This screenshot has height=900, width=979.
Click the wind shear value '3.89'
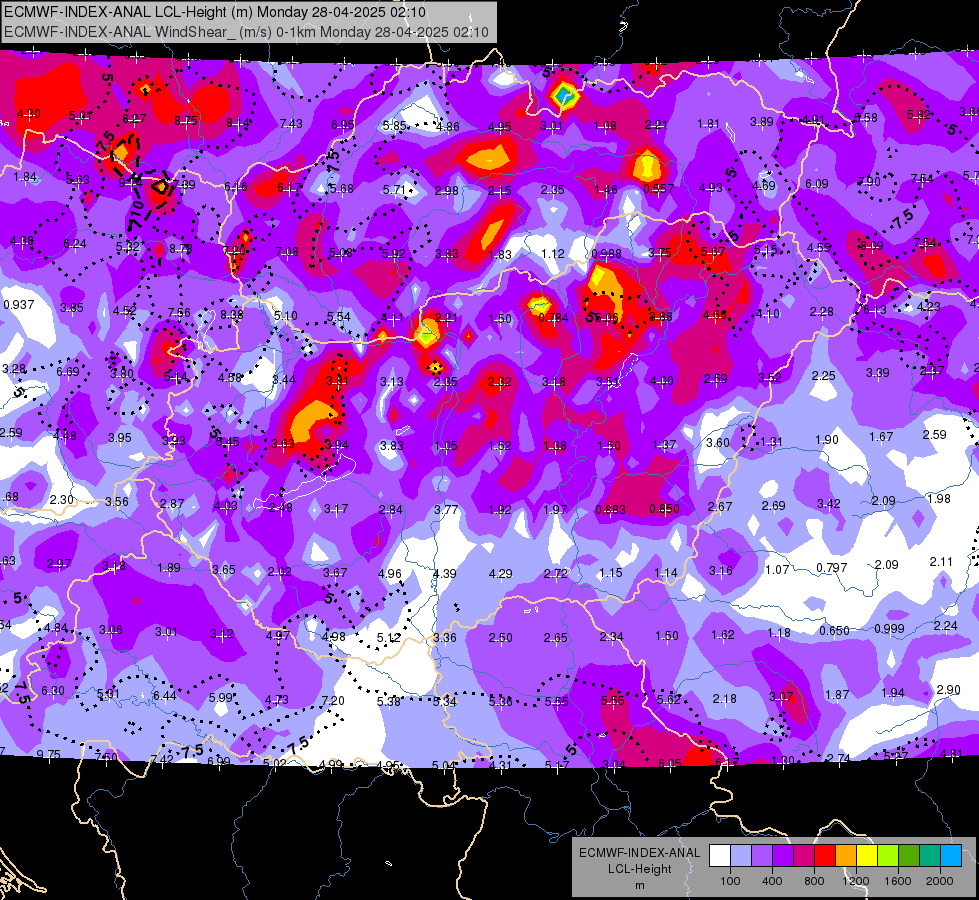point(762,122)
